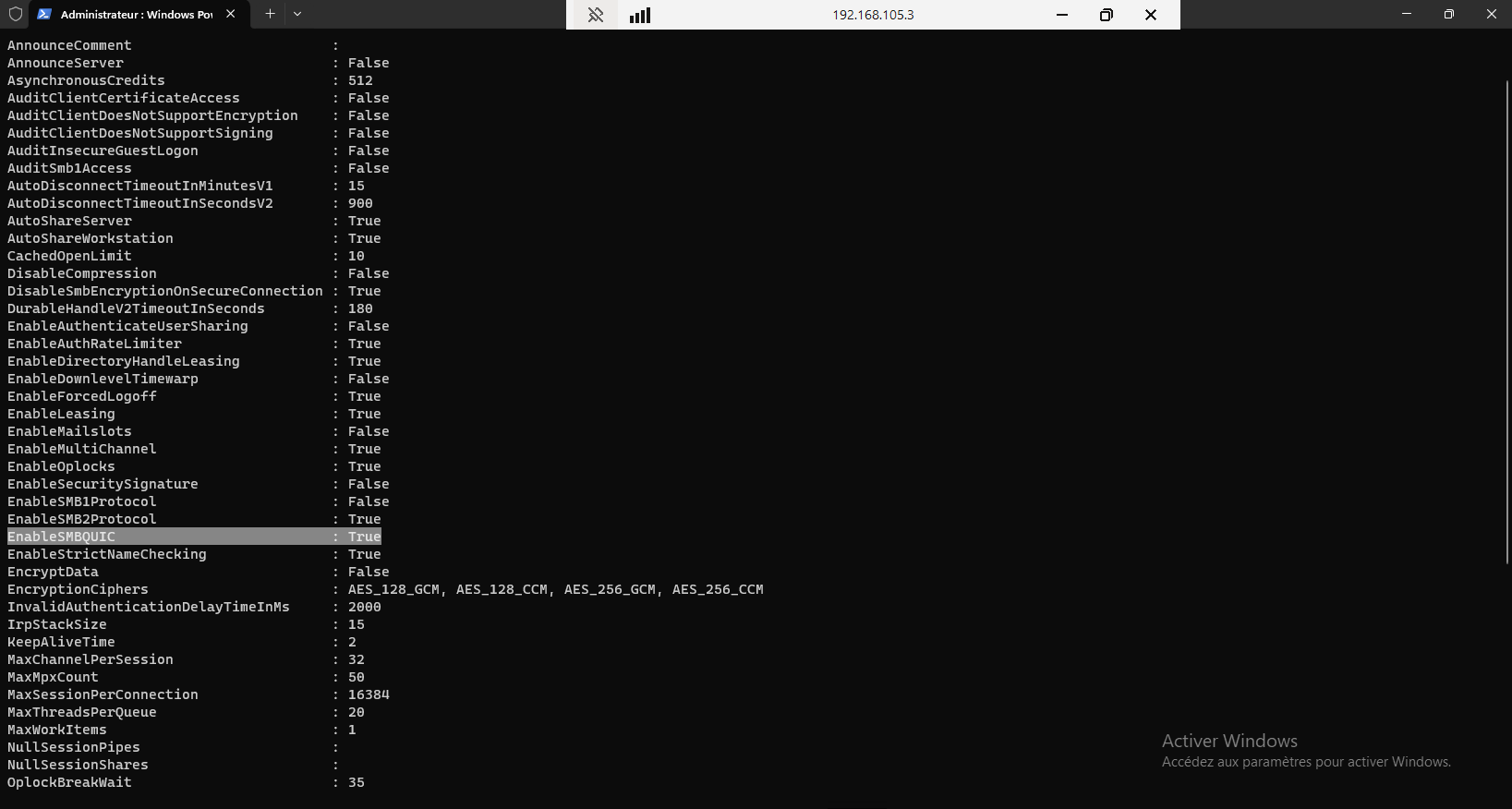Show connection quality signal info
Screen dimensions: 1512x809
[x=640, y=15]
